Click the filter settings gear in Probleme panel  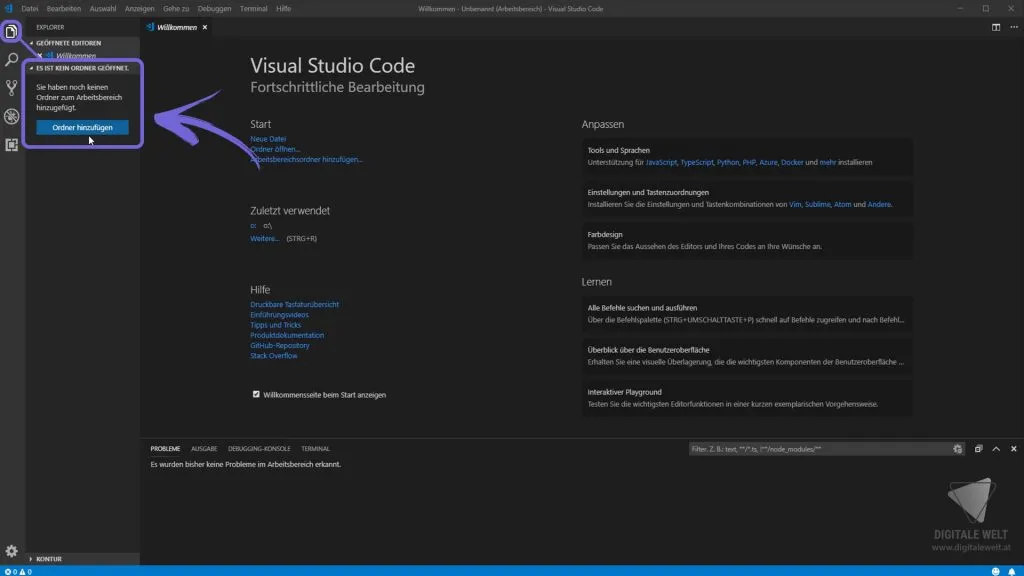pos(957,449)
